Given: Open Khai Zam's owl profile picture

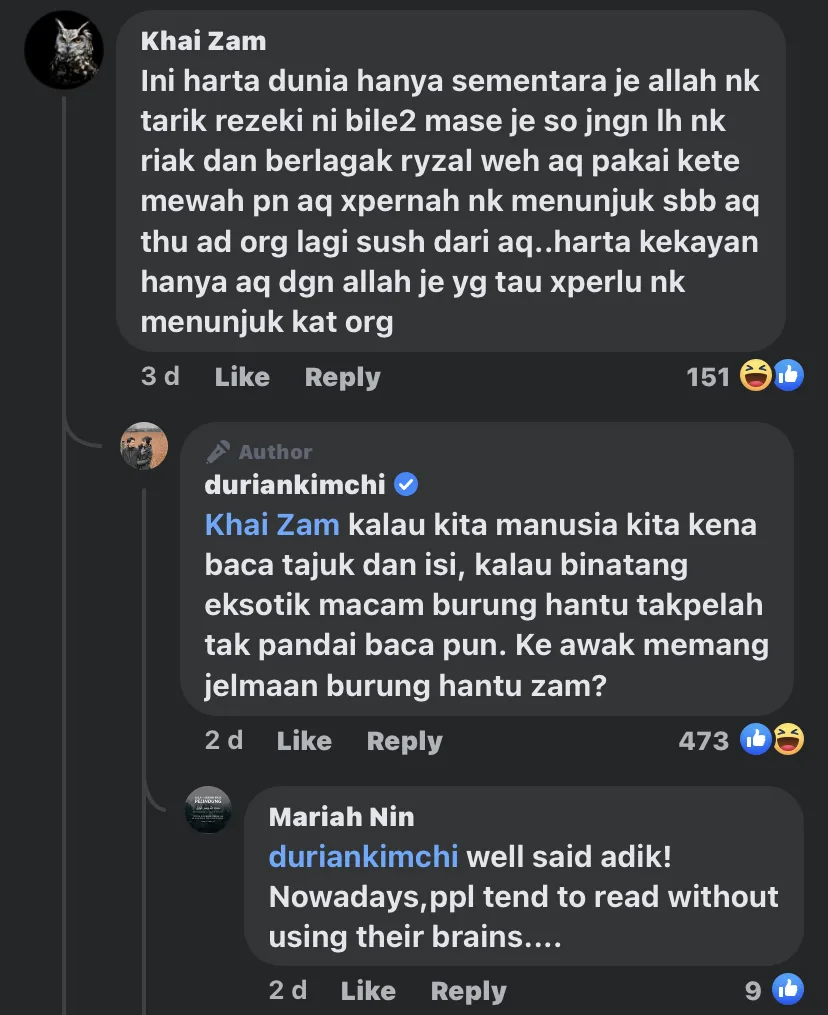Looking at the screenshot, I should [64, 50].
